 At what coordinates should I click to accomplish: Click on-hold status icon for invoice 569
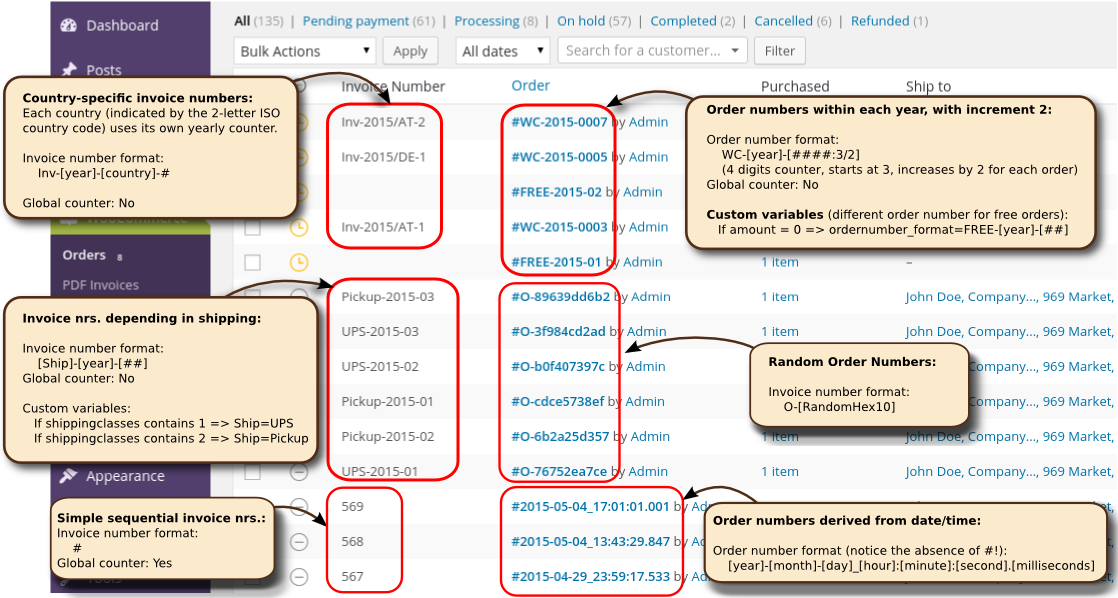298,507
